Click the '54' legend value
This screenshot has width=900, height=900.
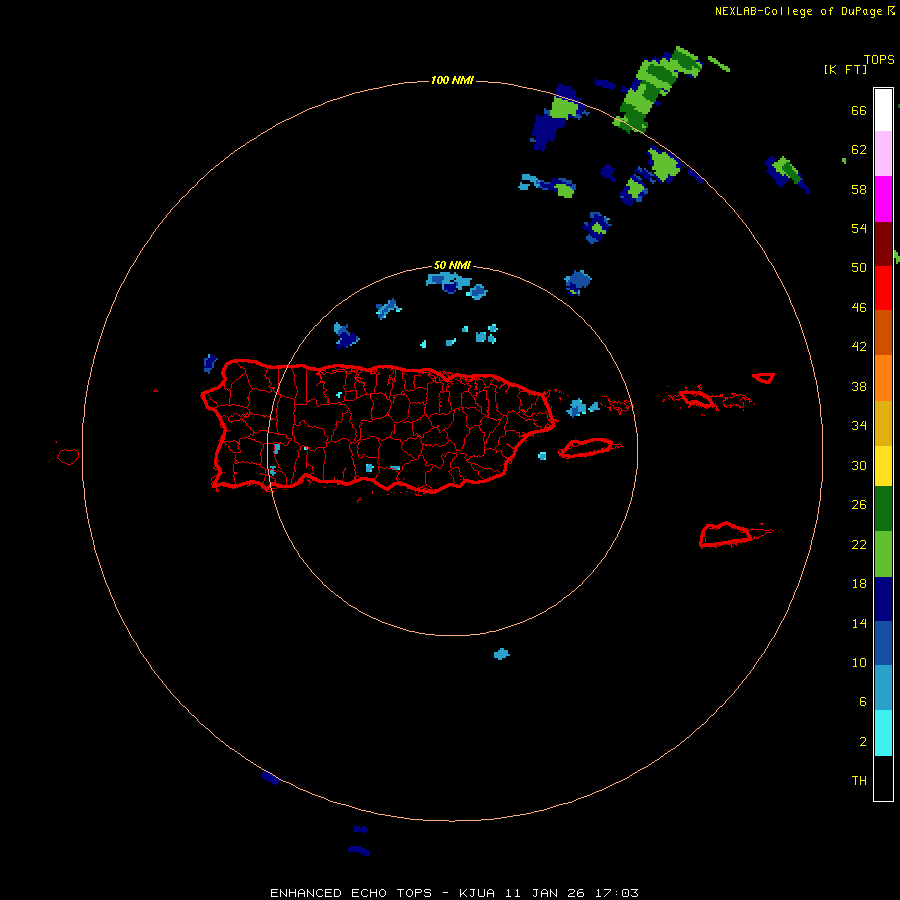click(859, 228)
